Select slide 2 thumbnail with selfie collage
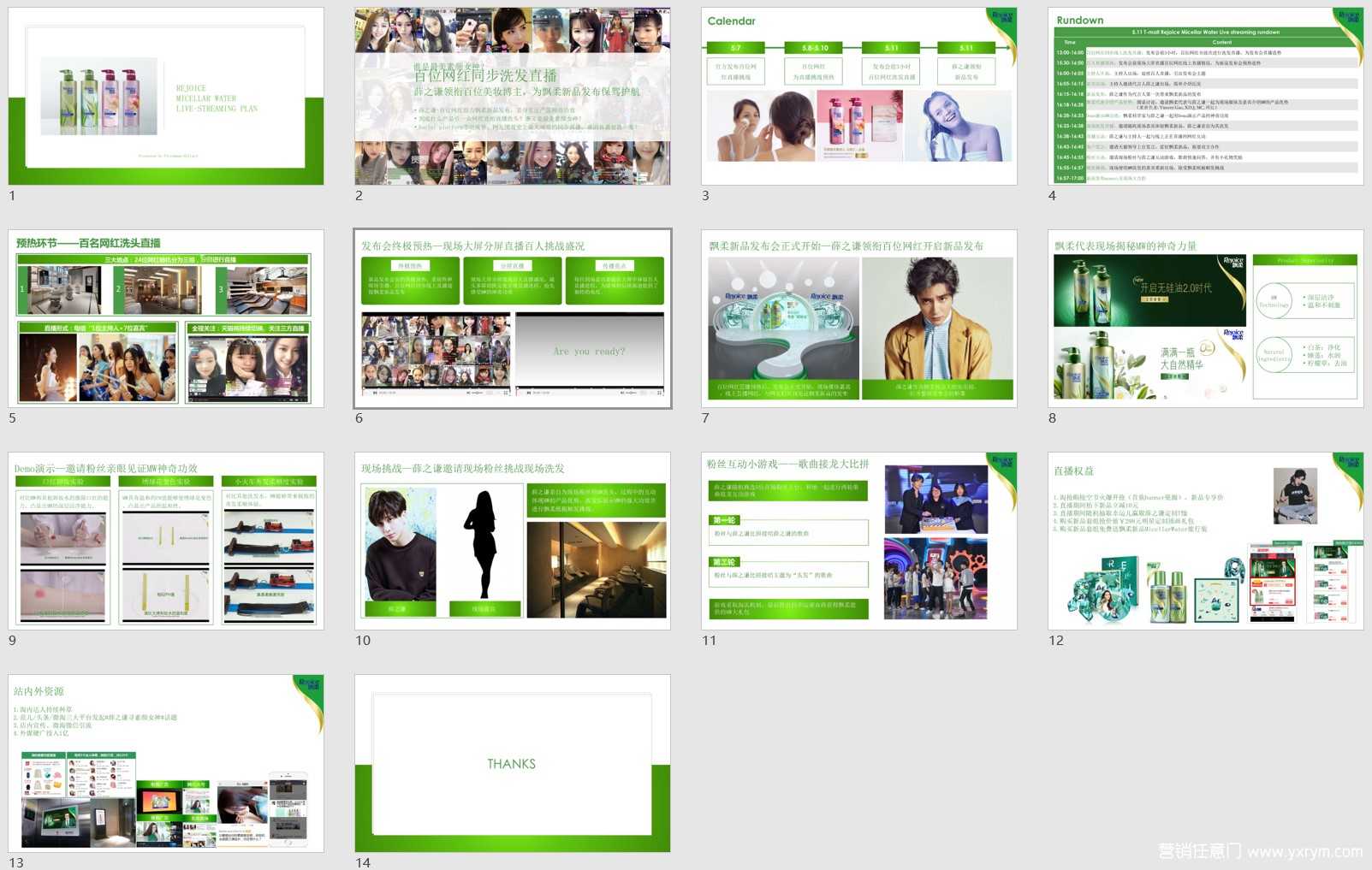The width and height of the screenshot is (1372, 870). pyautogui.click(x=513, y=96)
